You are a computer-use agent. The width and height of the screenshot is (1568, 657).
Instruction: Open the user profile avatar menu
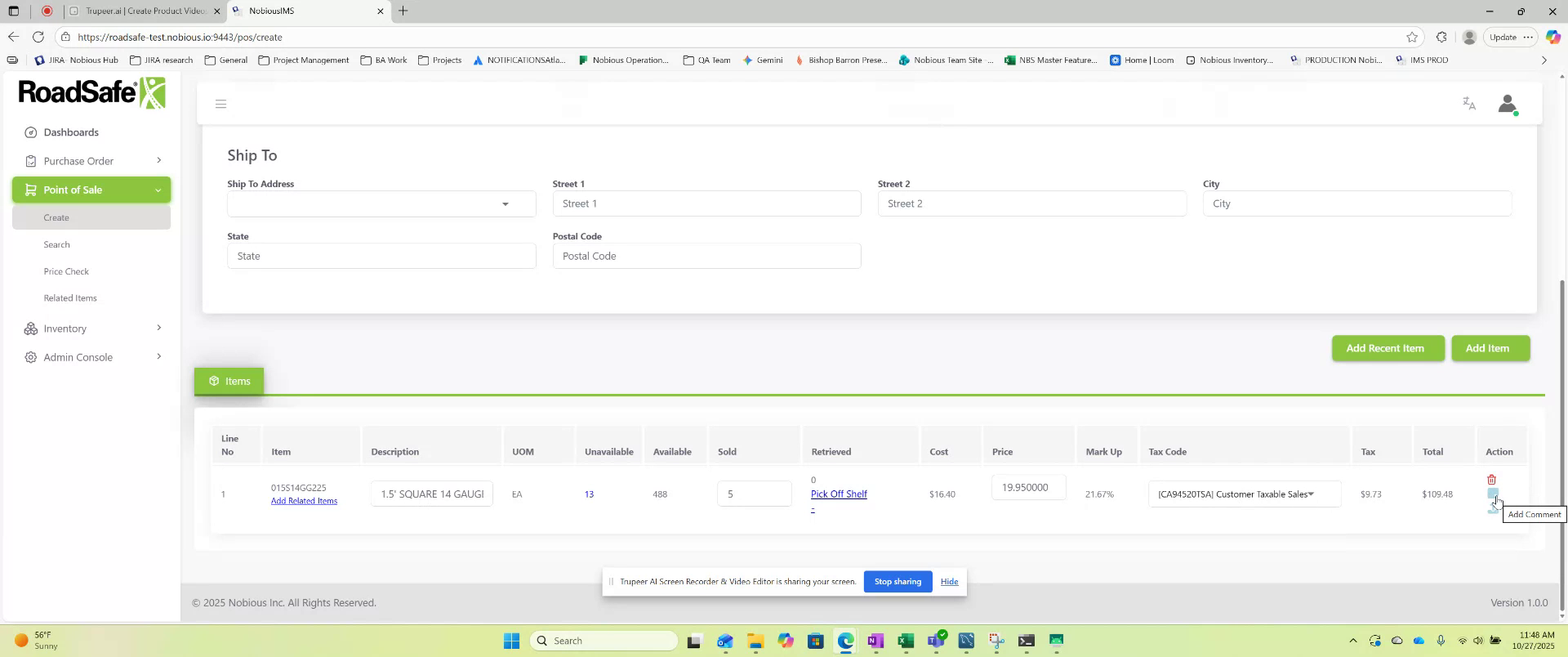pos(1508,104)
